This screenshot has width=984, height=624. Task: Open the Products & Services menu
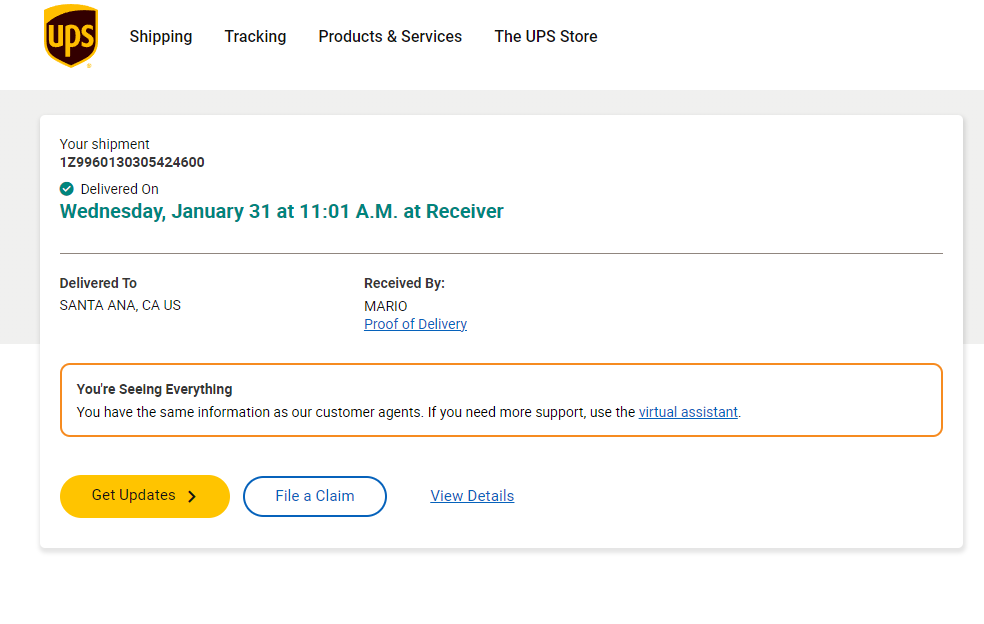(x=390, y=36)
